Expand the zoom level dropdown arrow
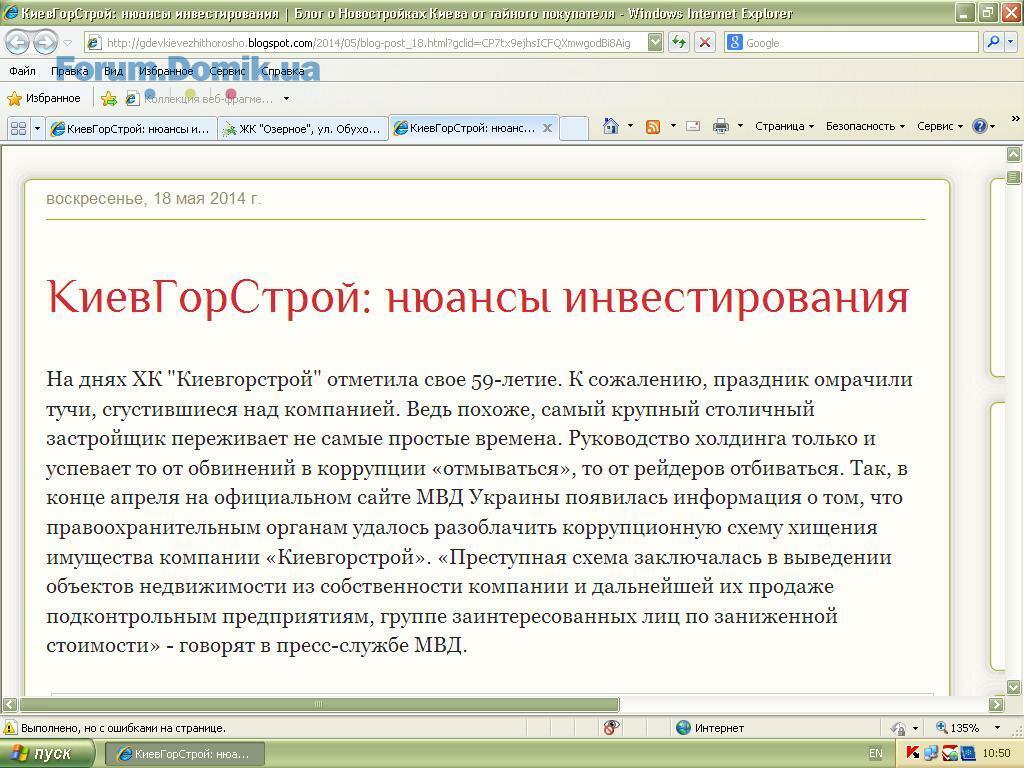This screenshot has height=768, width=1024. coord(997,728)
